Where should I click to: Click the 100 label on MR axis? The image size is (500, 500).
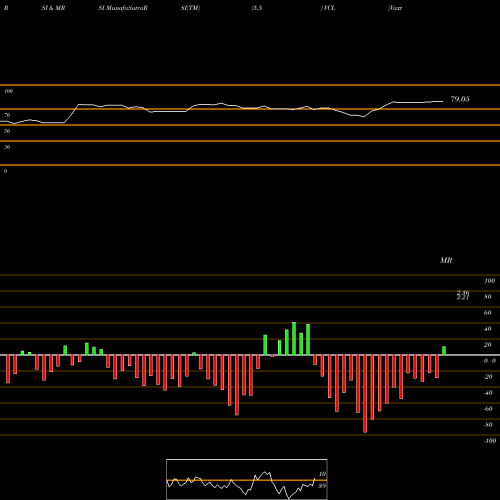tap(490, 281)
